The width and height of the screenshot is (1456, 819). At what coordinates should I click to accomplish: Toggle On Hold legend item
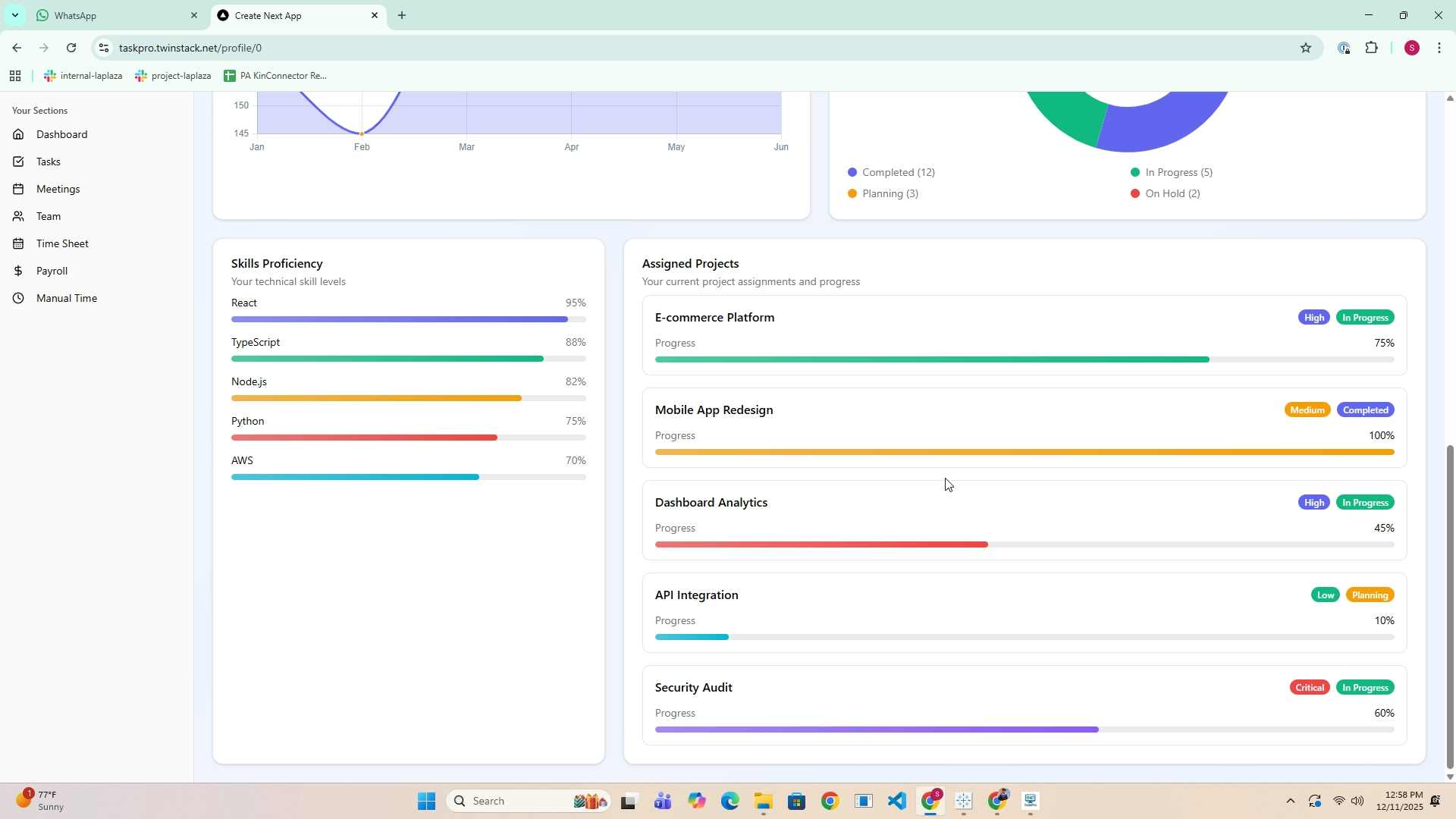pyautogui.click(x=1165, y=193)
